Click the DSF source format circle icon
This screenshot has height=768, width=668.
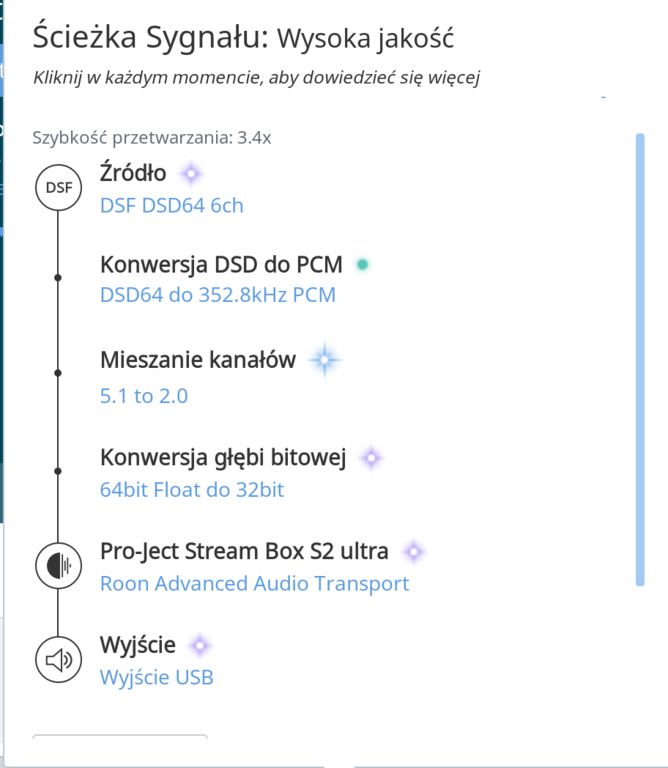pos(58,188)
